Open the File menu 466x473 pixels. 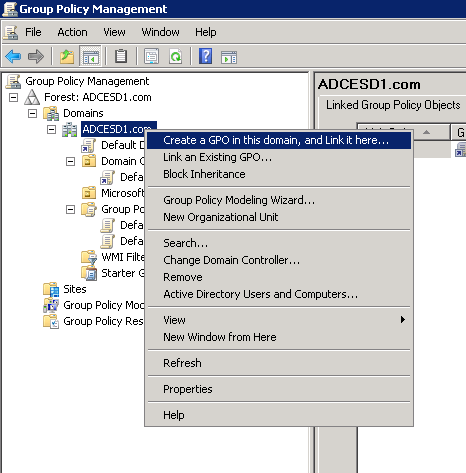33,32
